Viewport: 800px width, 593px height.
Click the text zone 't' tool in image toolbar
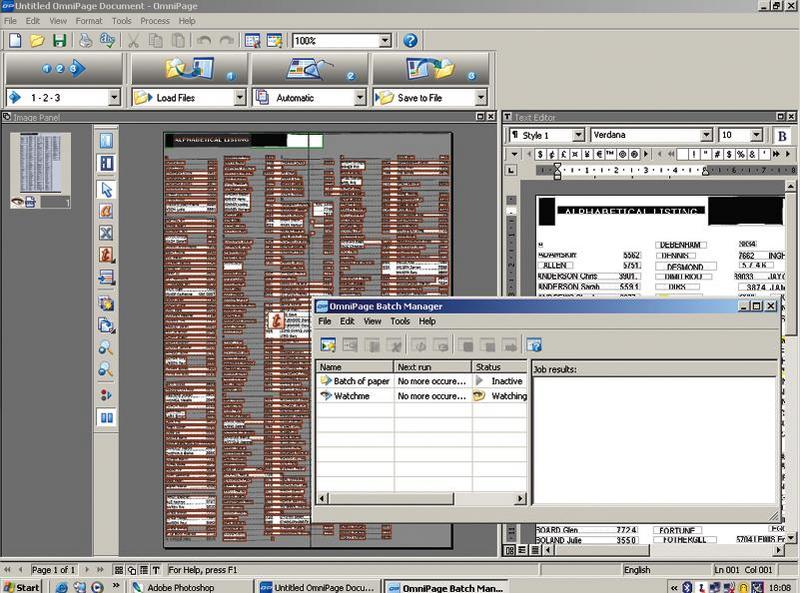(106, 255)
